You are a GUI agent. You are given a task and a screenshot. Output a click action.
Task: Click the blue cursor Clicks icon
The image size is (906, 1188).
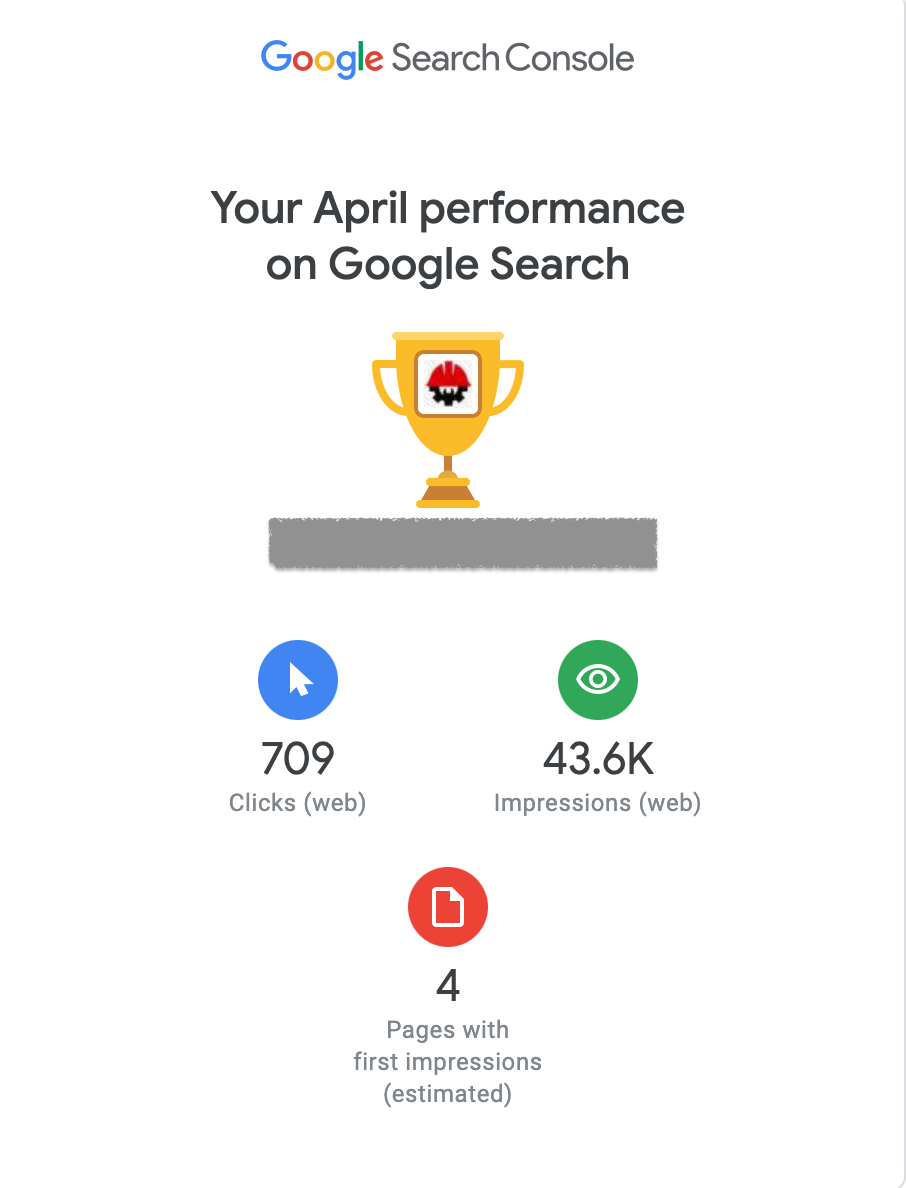[x=298, y=680]
